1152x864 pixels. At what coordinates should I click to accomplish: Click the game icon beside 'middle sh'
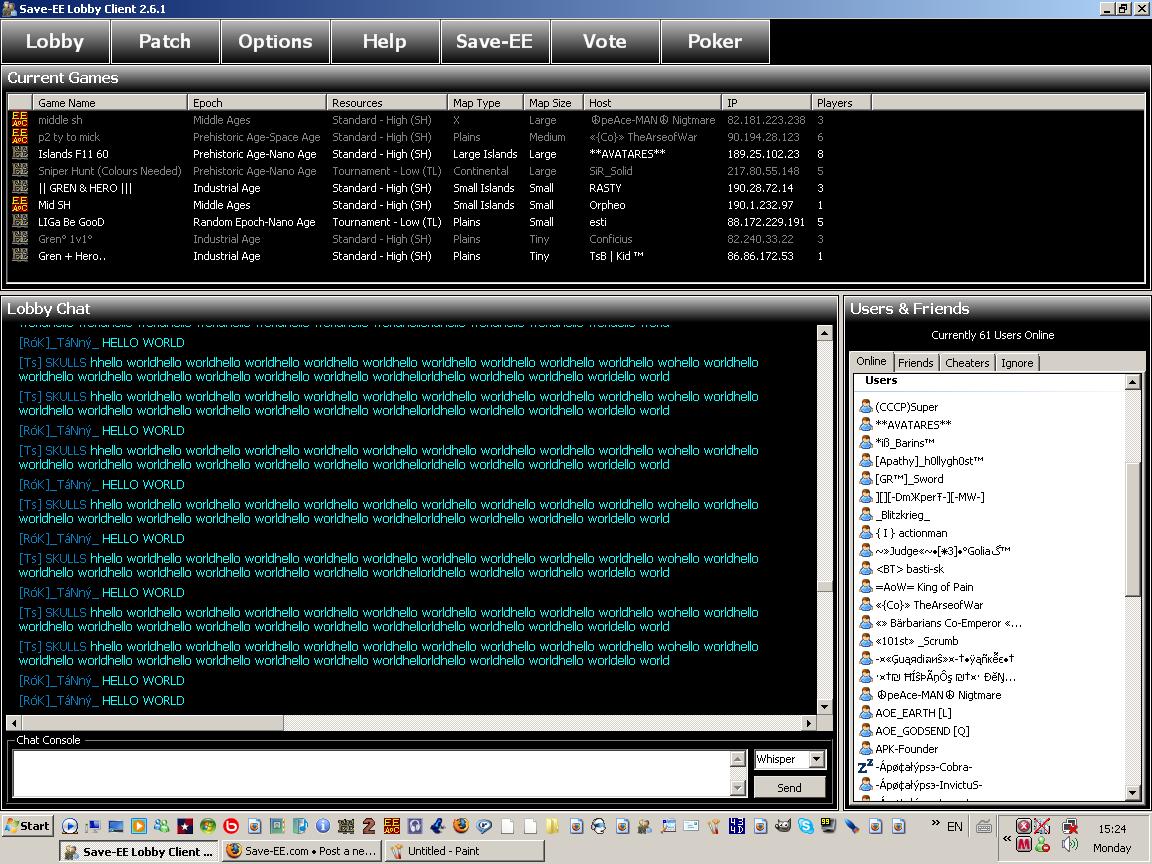click(x=20, y=120)
